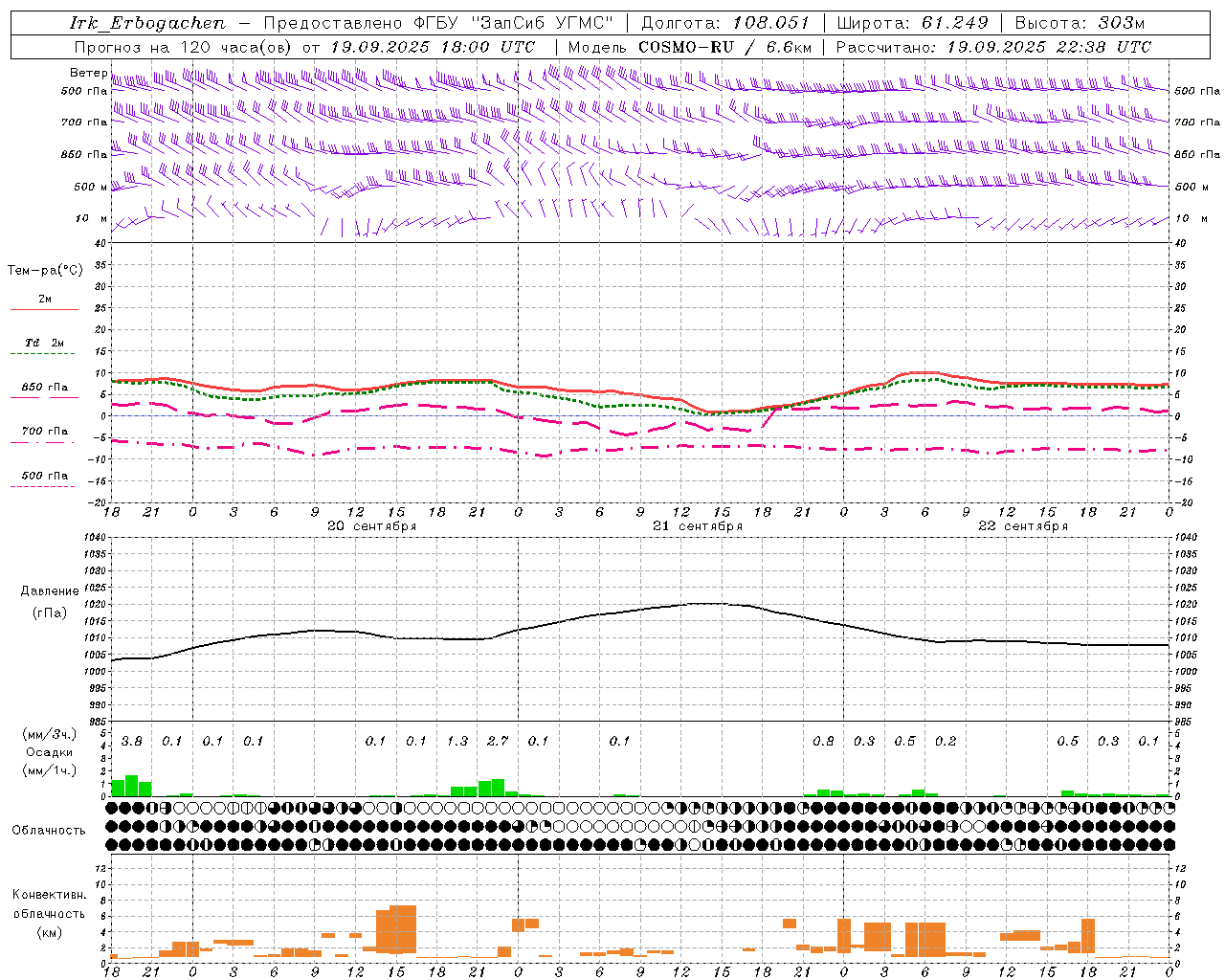Viewport: 1225px width, 980px height.
Task: Click the "Ветер" wind panel label
Action: click(x=88, y=73)
